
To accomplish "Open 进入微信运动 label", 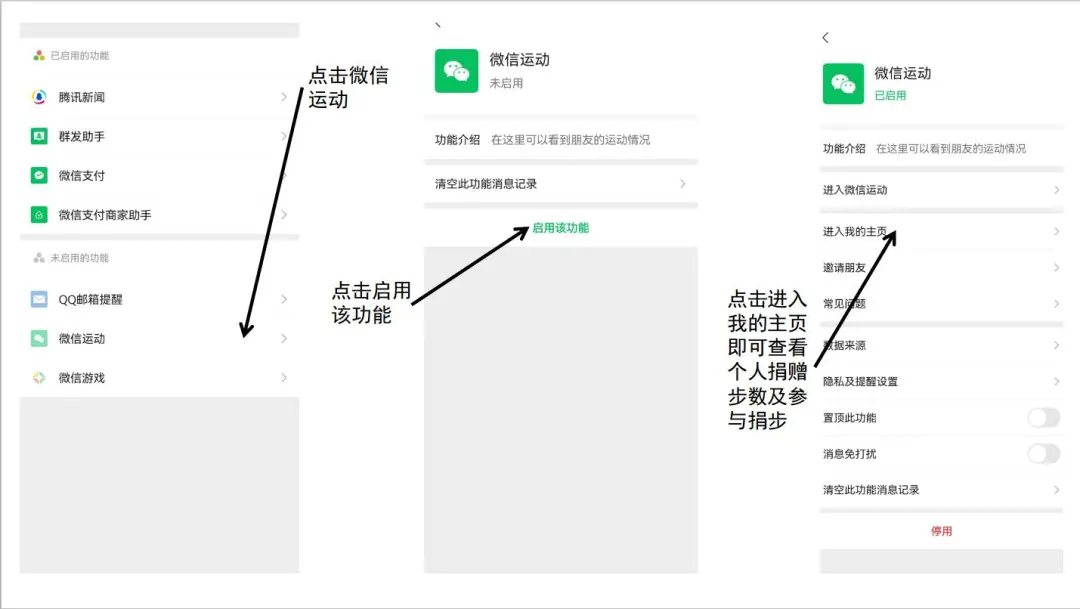I will 855,189.
